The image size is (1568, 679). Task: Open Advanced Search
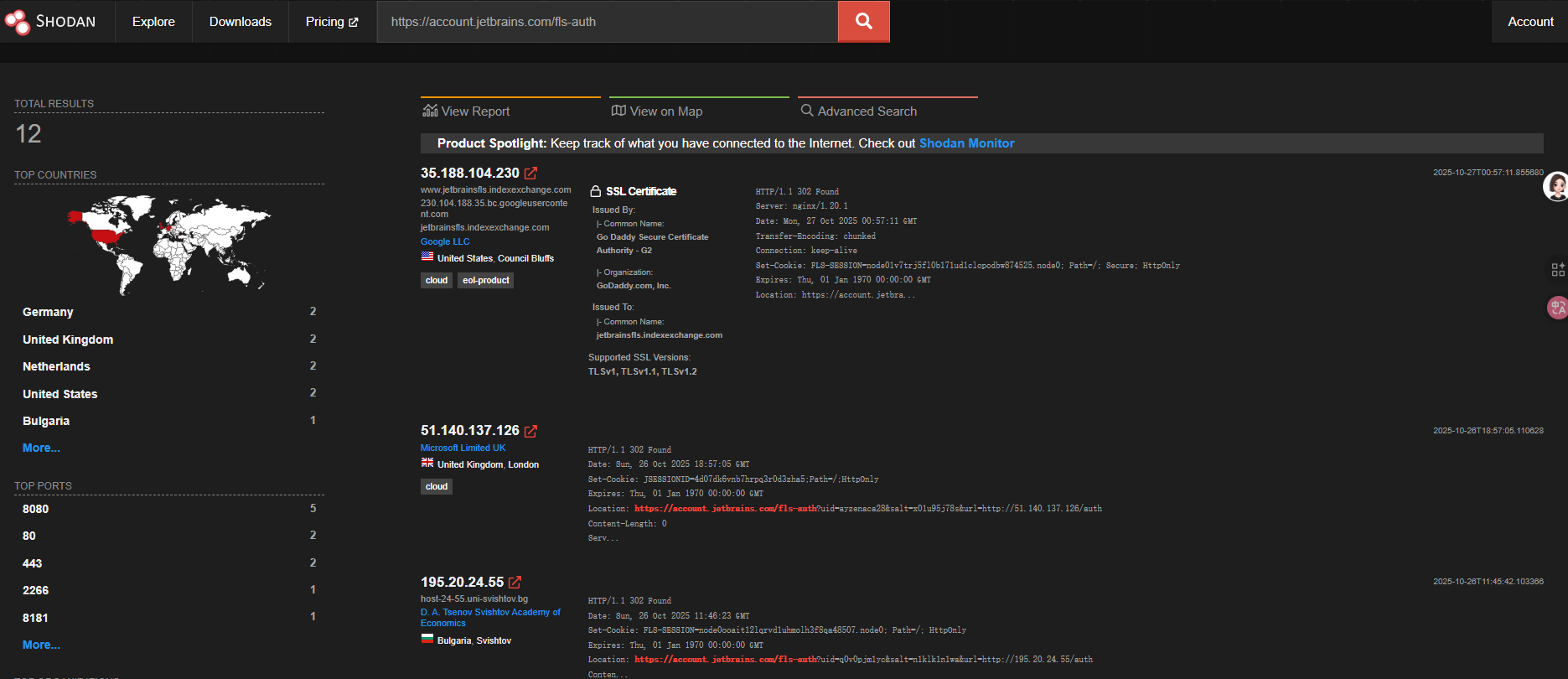pos(859,111)
